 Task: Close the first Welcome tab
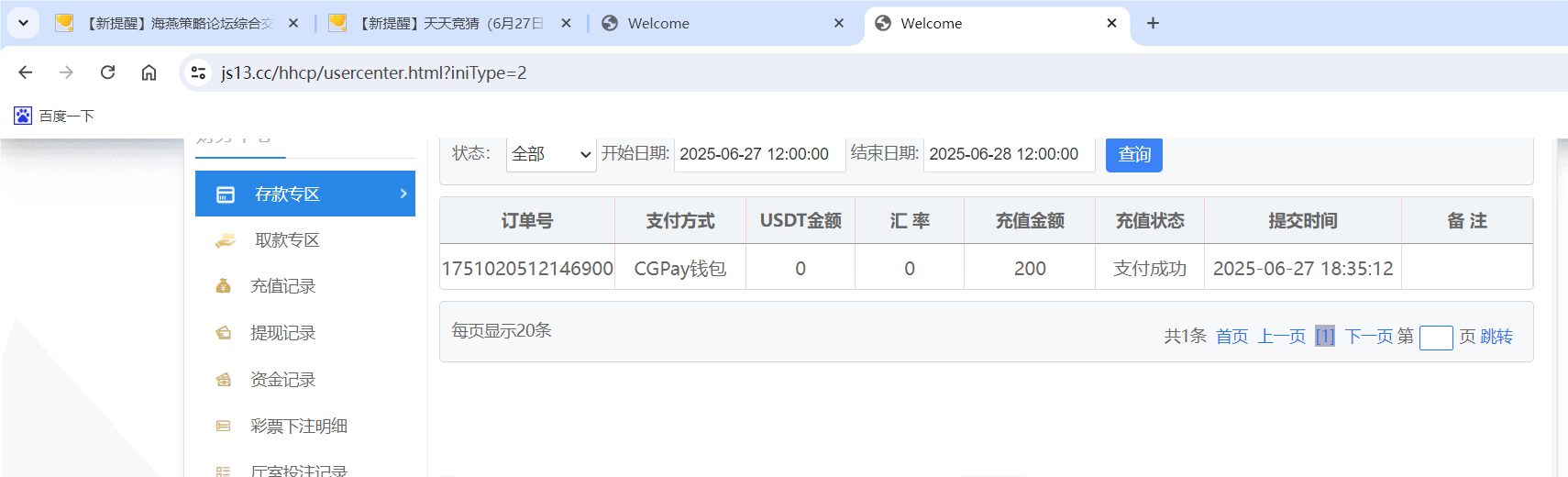tap(839, 23)
